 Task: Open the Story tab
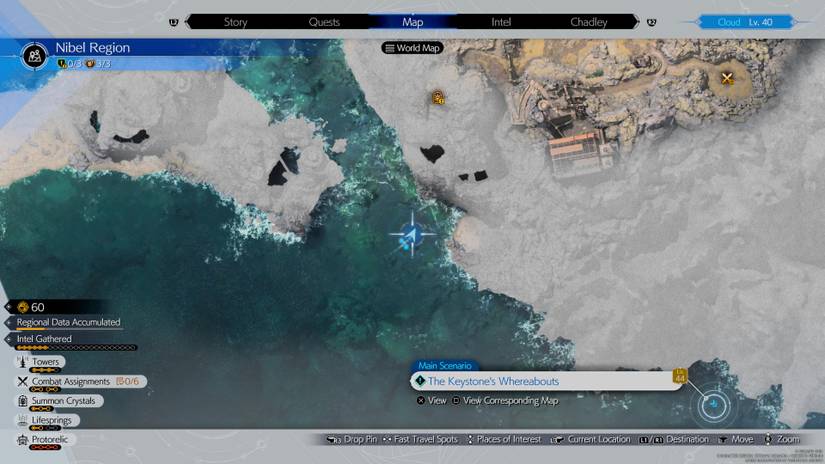(x=235, y=22)
